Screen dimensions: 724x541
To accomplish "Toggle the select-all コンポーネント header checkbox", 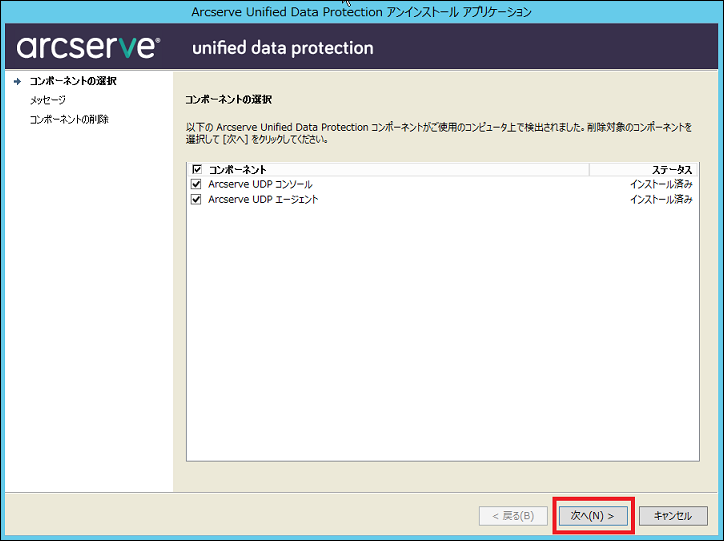I will click(x=197, y=169).
